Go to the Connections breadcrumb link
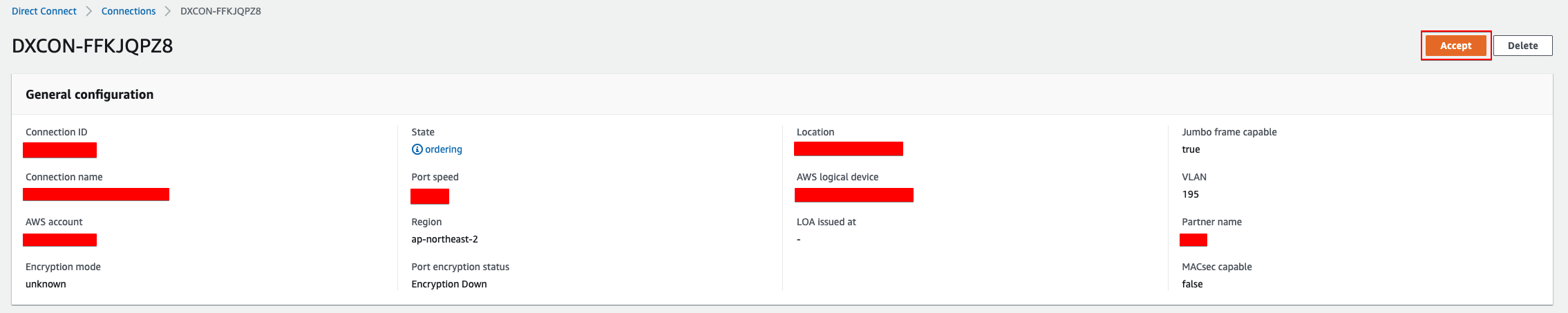This screenshot has height=313, width=1568. tap(129, 11)
